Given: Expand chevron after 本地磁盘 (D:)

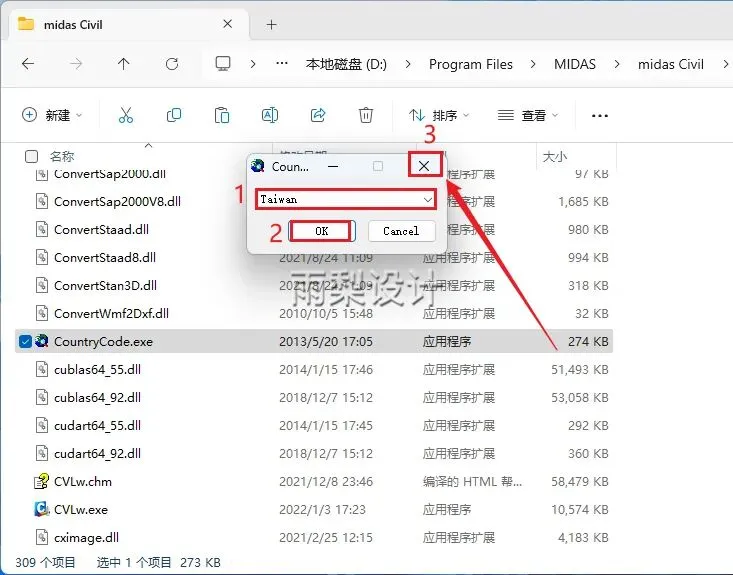Looking at the screenshot, I should click(x=408, y=64).
